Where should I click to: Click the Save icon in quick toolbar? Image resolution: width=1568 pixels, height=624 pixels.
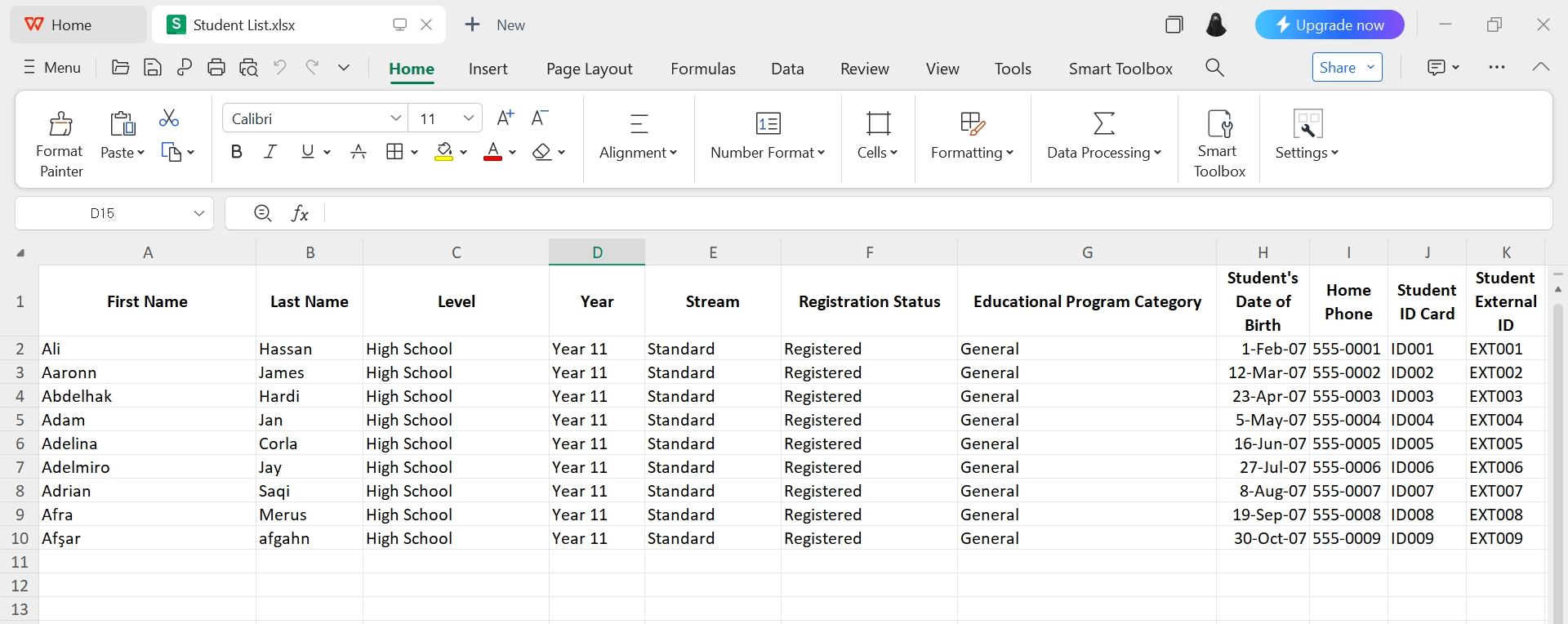coord(153,68)
